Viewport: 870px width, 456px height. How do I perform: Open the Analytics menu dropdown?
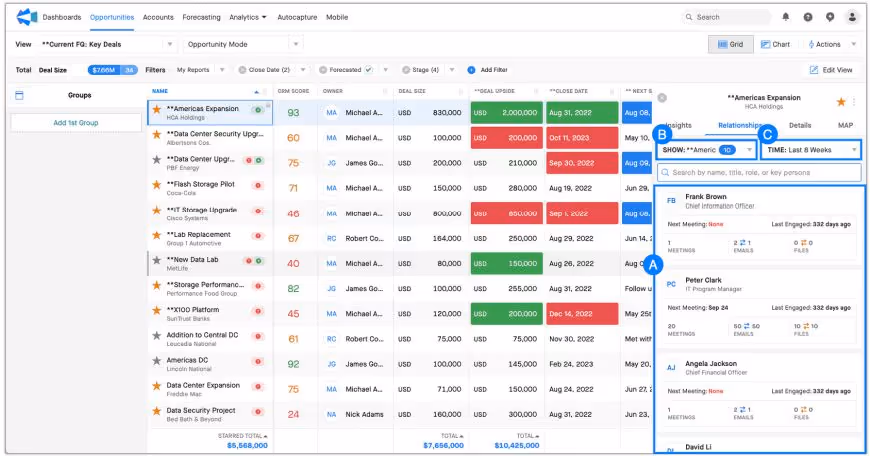point(247,17)
